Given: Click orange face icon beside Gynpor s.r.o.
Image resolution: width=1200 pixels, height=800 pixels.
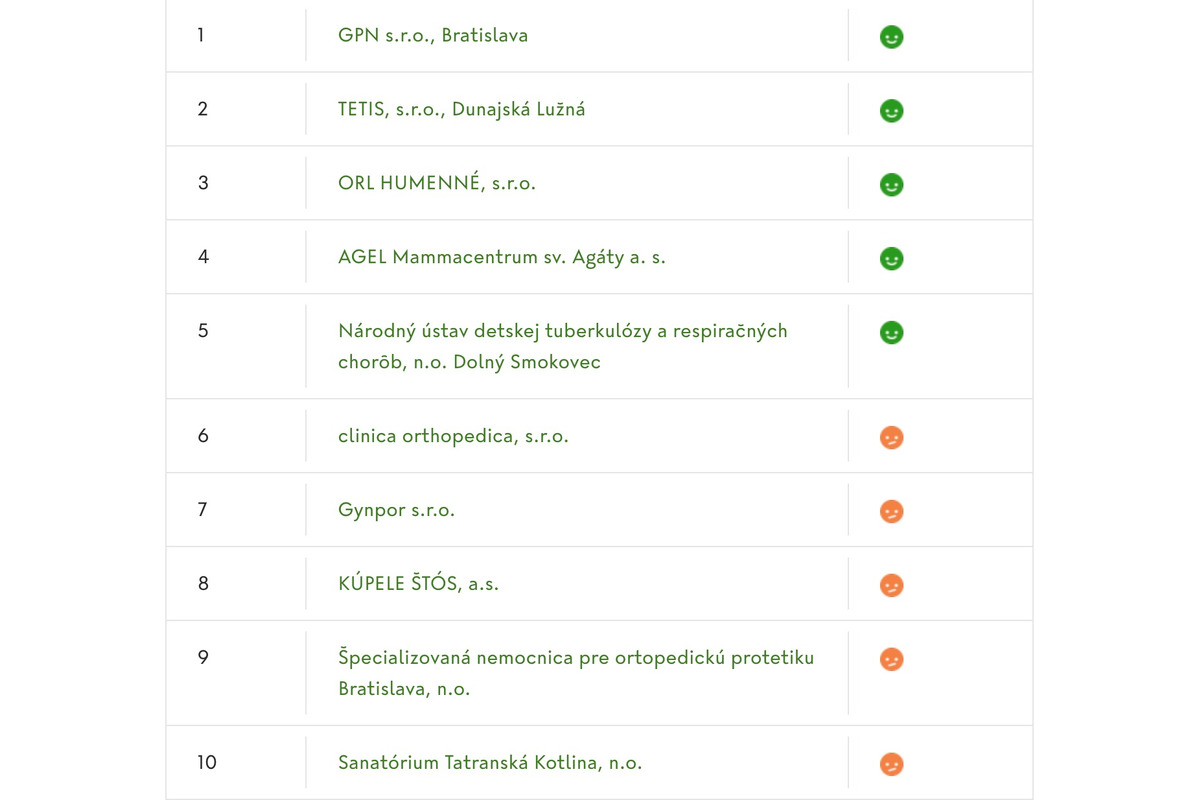Looking at the screenshot, I should coord(891,512).
